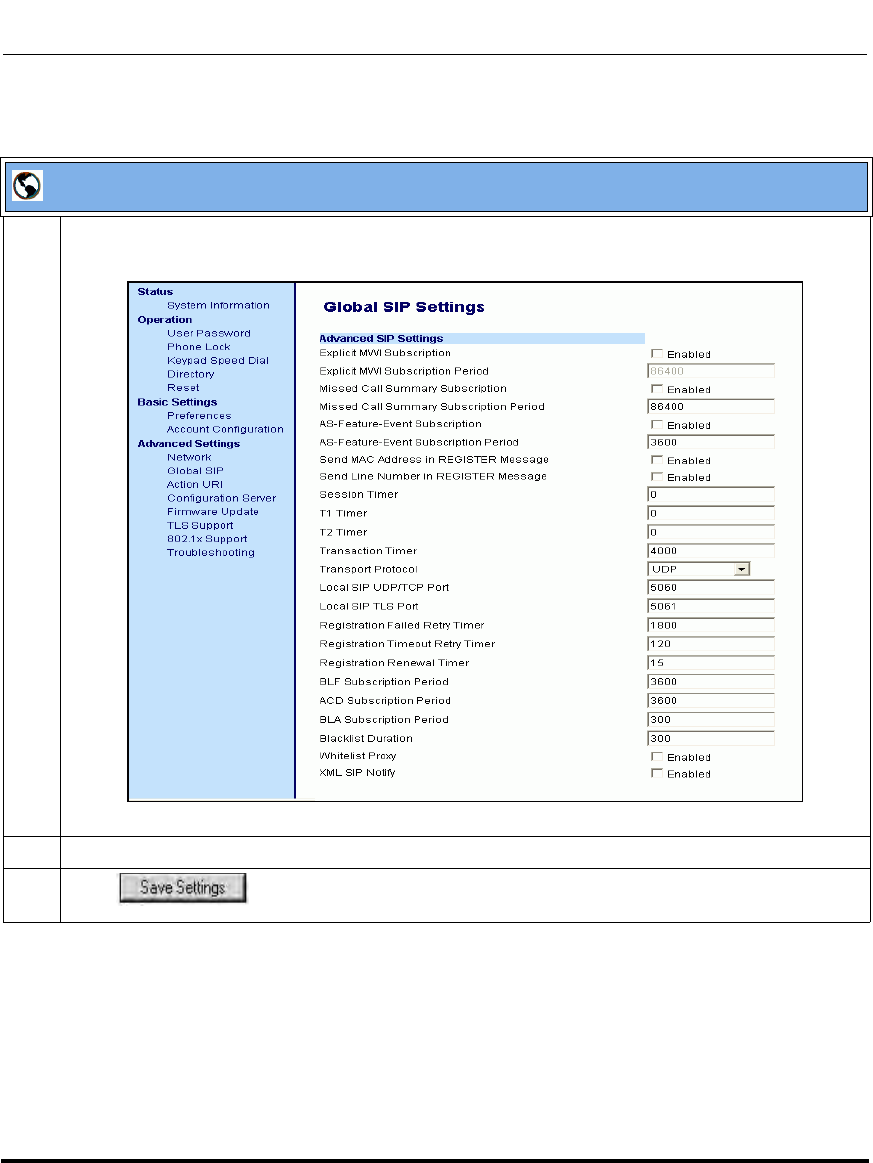Screen dimensions: 873x1163
Task: Go to Phone Lock settings
Action: click(x=198, y=347)
